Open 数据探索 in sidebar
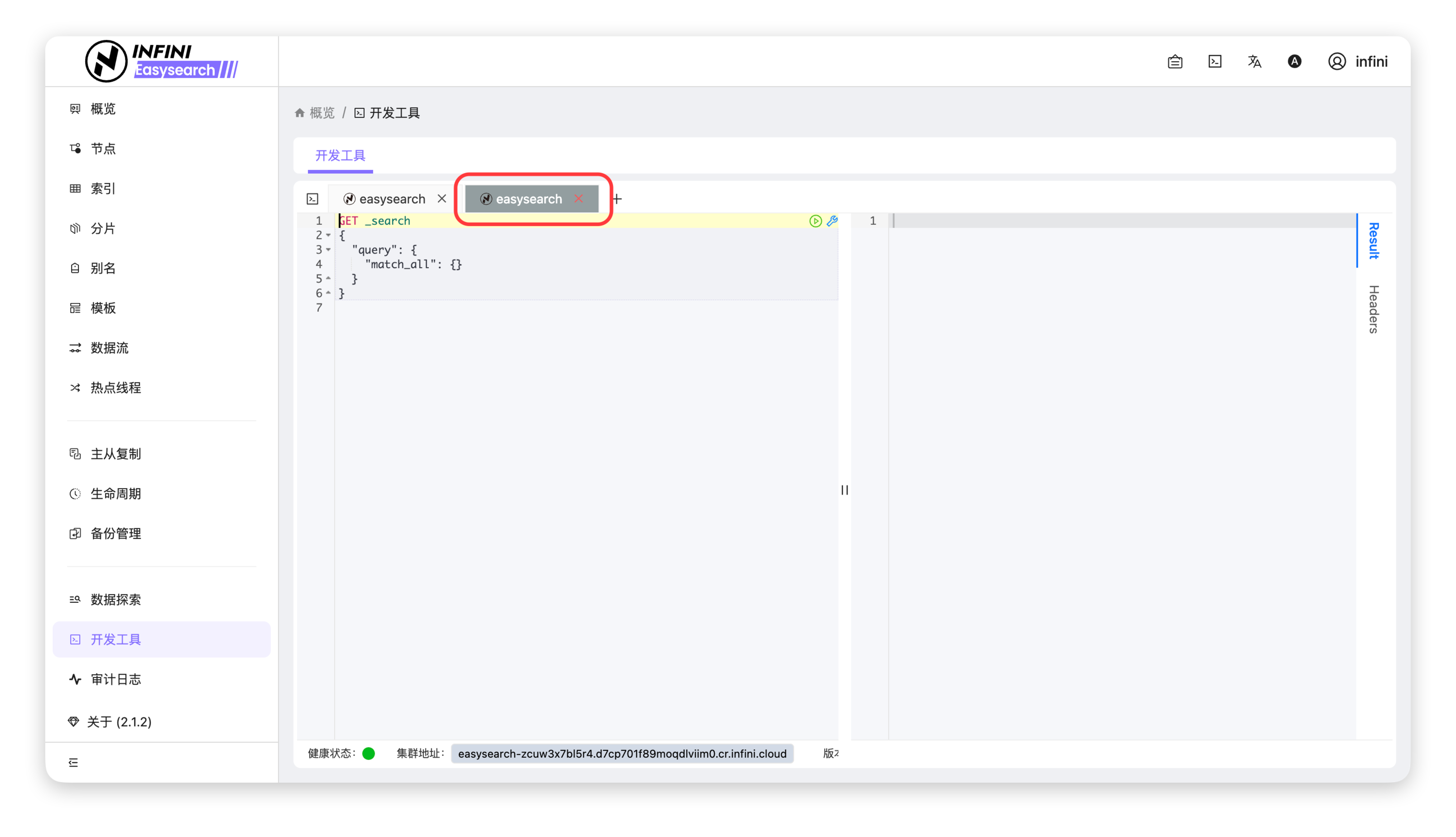This screenshot has width=1456, height=837. 115,600
